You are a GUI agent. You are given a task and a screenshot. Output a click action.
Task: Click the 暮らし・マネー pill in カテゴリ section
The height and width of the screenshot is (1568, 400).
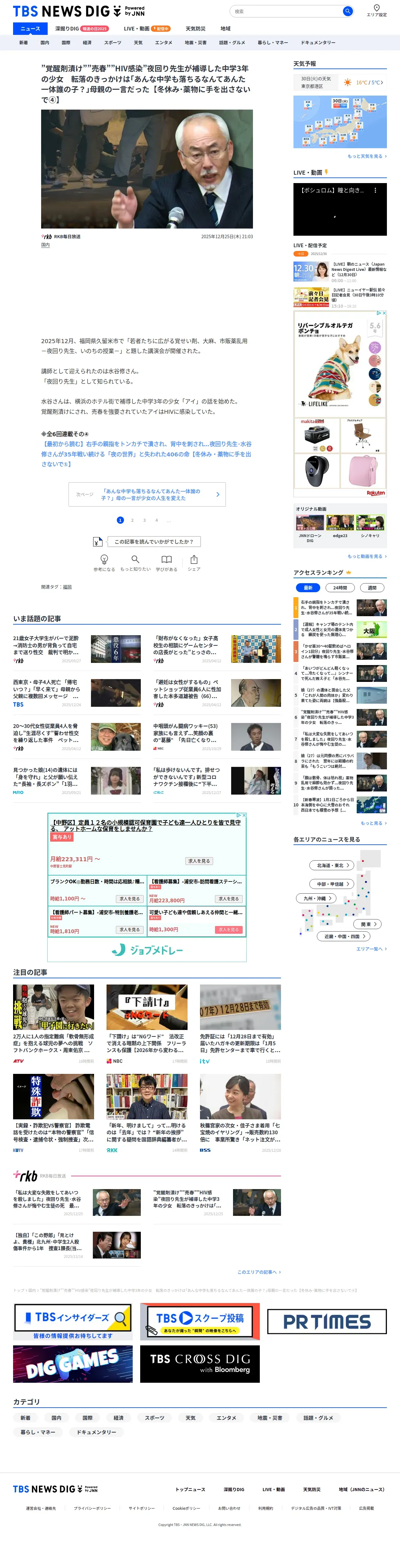[38, 1432]
